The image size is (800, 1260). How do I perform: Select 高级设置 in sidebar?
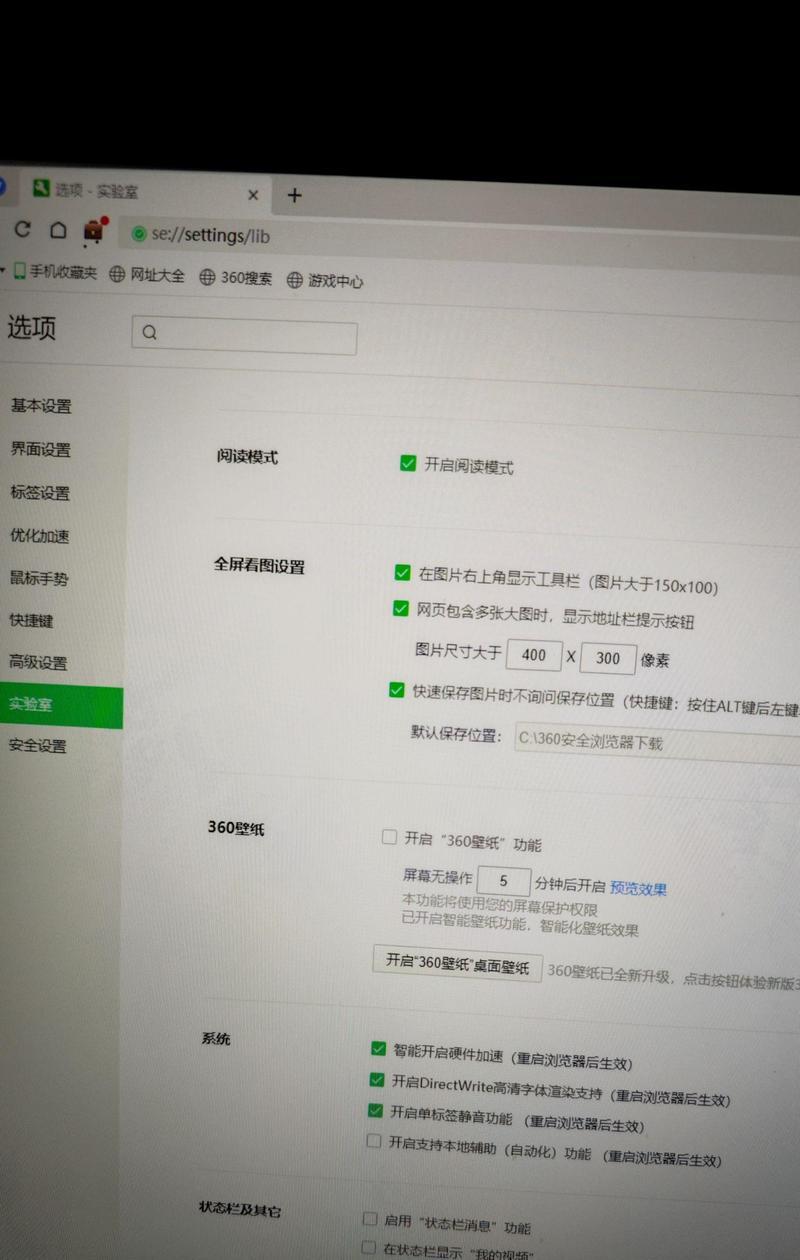38,662
